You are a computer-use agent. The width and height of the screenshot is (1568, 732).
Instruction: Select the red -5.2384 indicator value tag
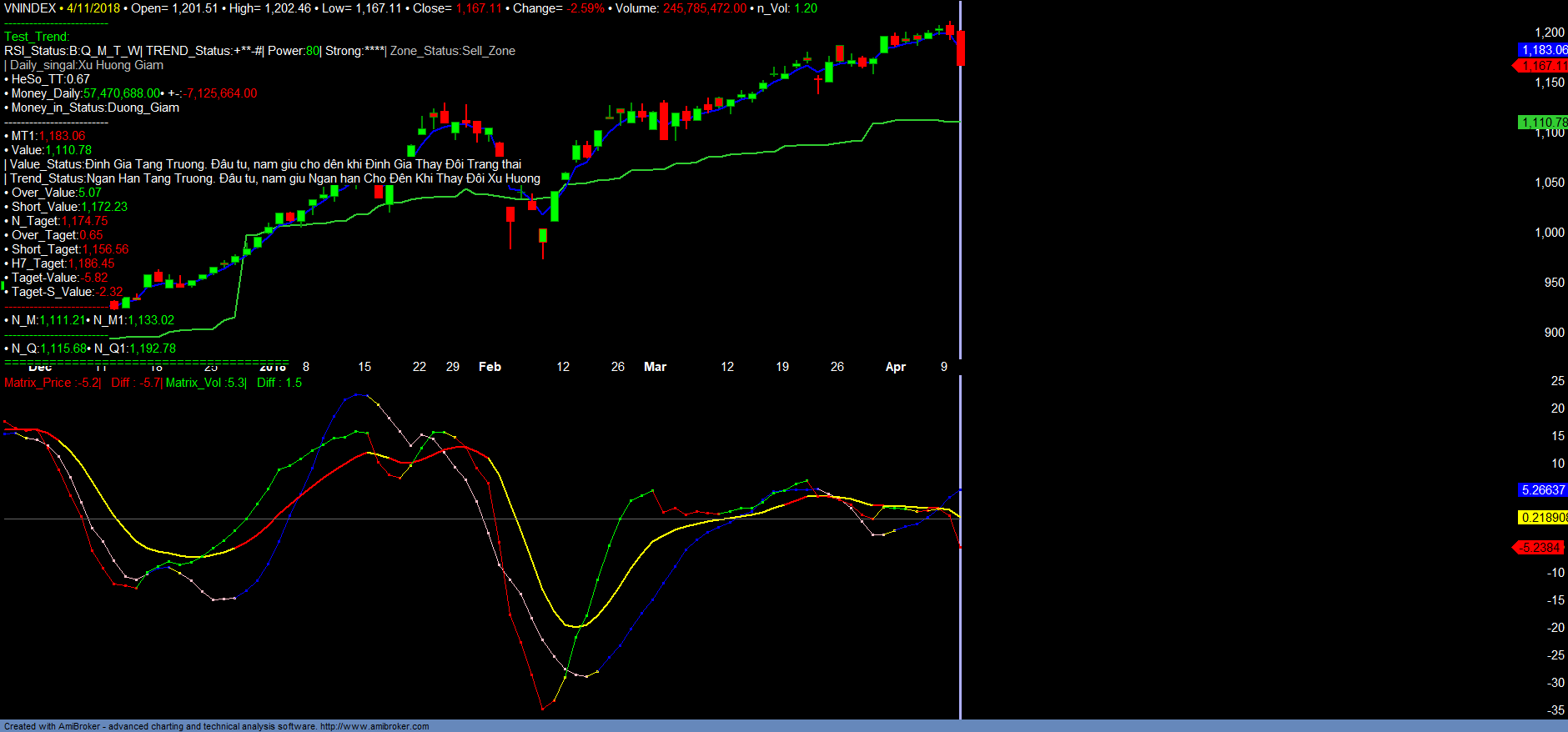click(x=1539, y=548)
